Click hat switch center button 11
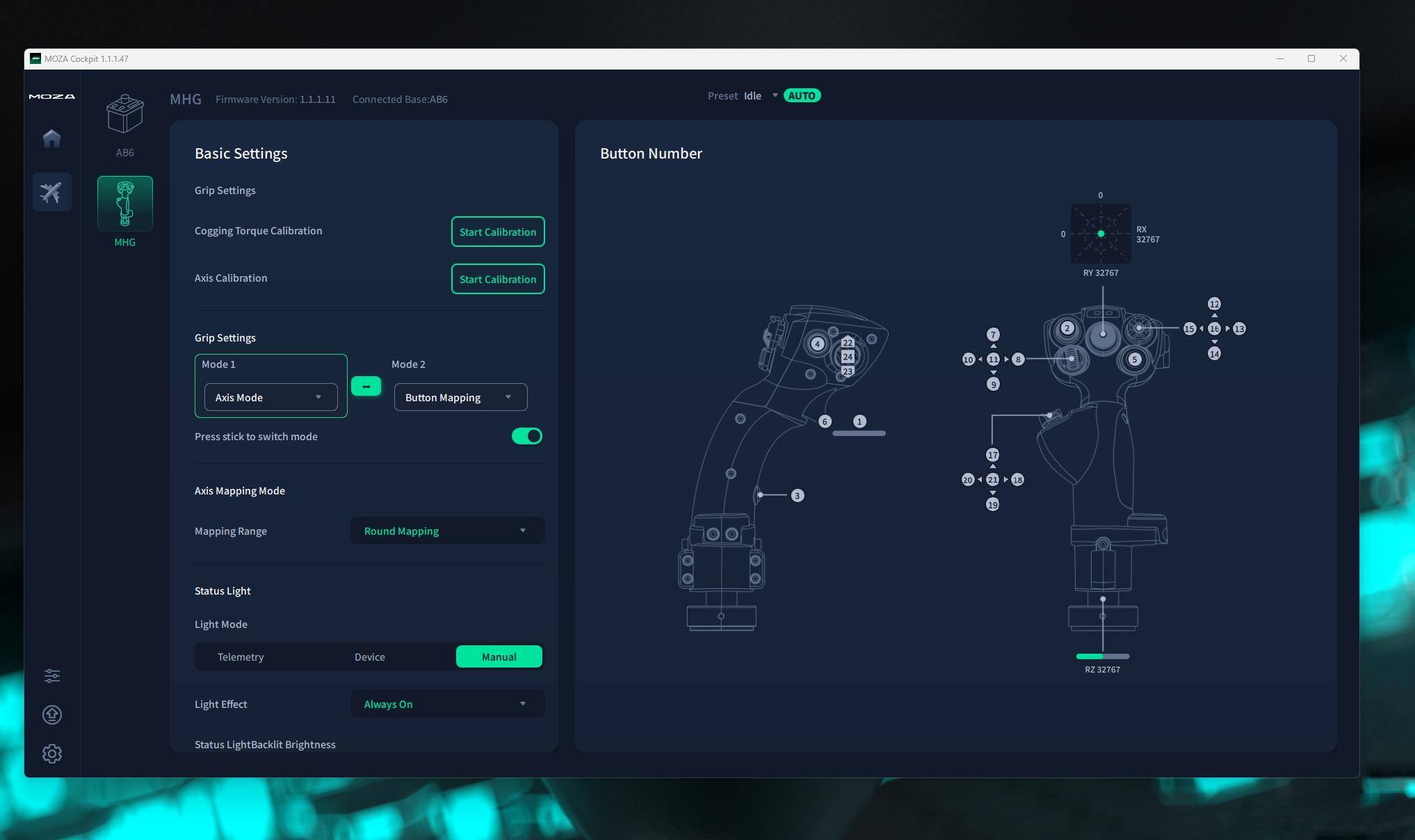Screen dimensions: 1415x840 [993, 360]
